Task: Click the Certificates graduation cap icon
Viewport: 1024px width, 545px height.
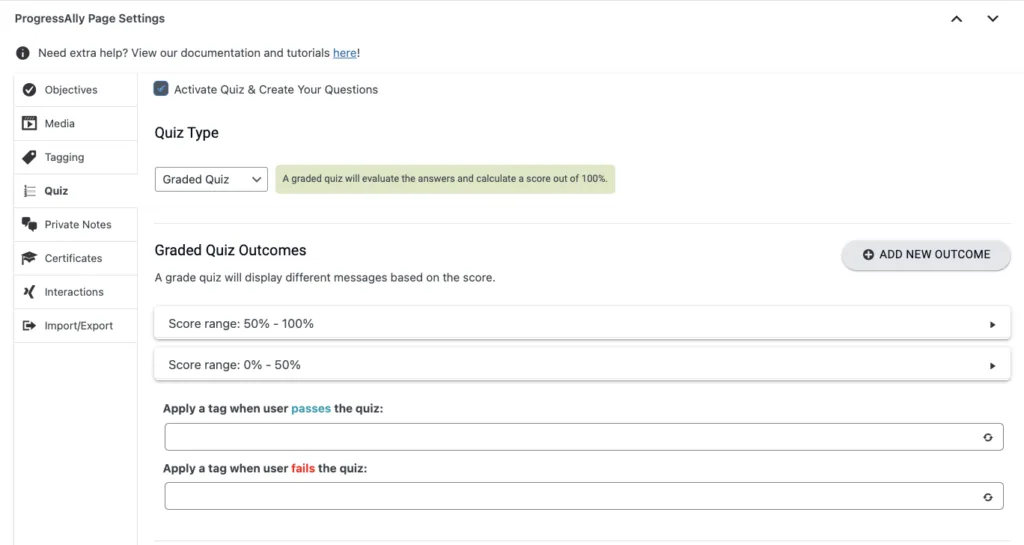Action: tap(29, 258)
